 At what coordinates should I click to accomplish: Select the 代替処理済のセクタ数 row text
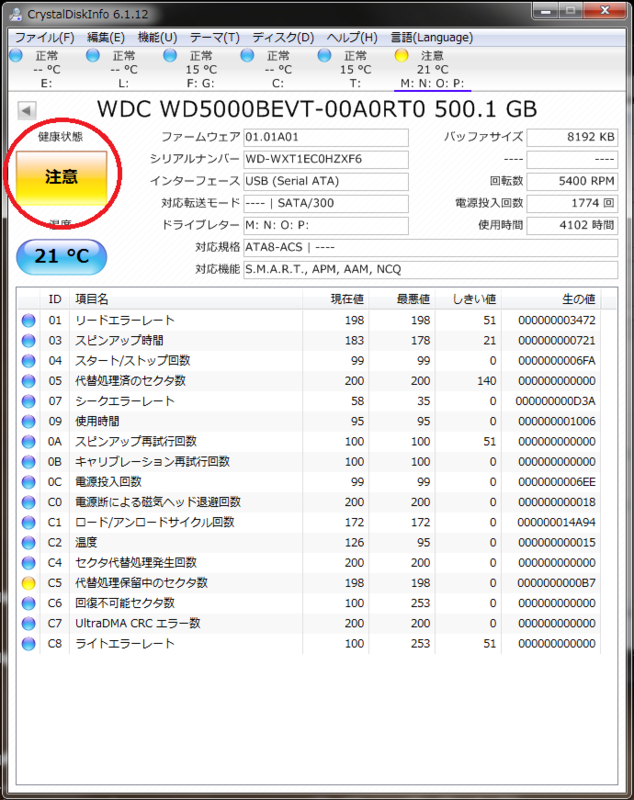131,381
